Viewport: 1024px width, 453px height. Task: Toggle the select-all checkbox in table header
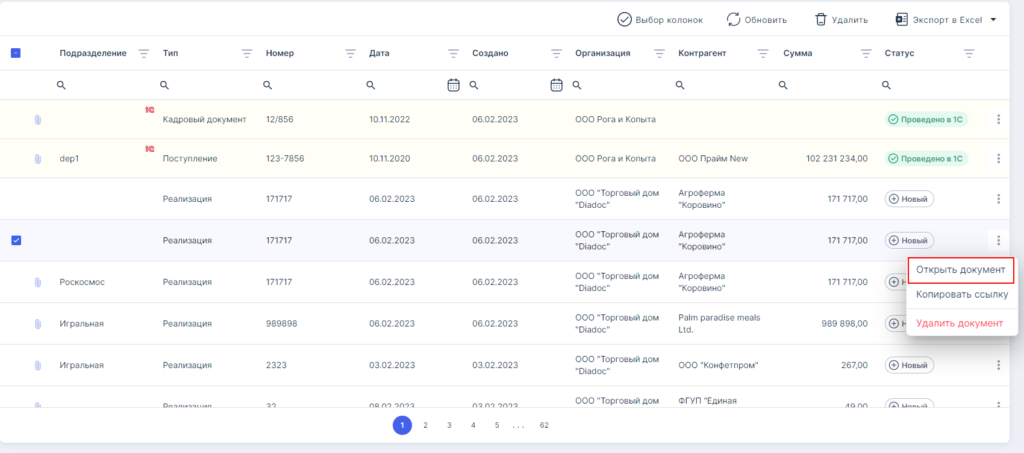(x=16, y=54)
